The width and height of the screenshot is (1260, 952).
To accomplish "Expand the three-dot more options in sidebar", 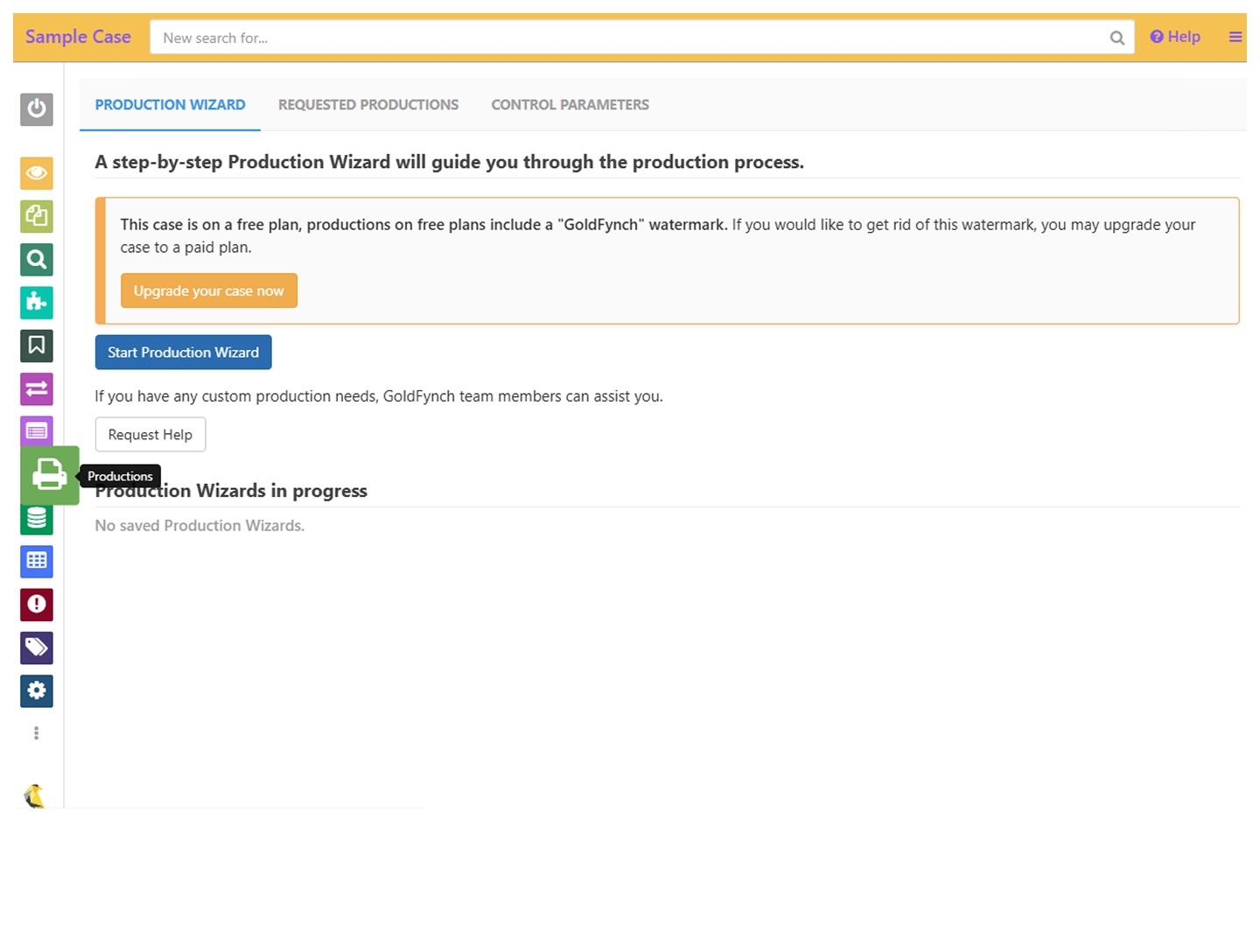I will click(37, 733).
